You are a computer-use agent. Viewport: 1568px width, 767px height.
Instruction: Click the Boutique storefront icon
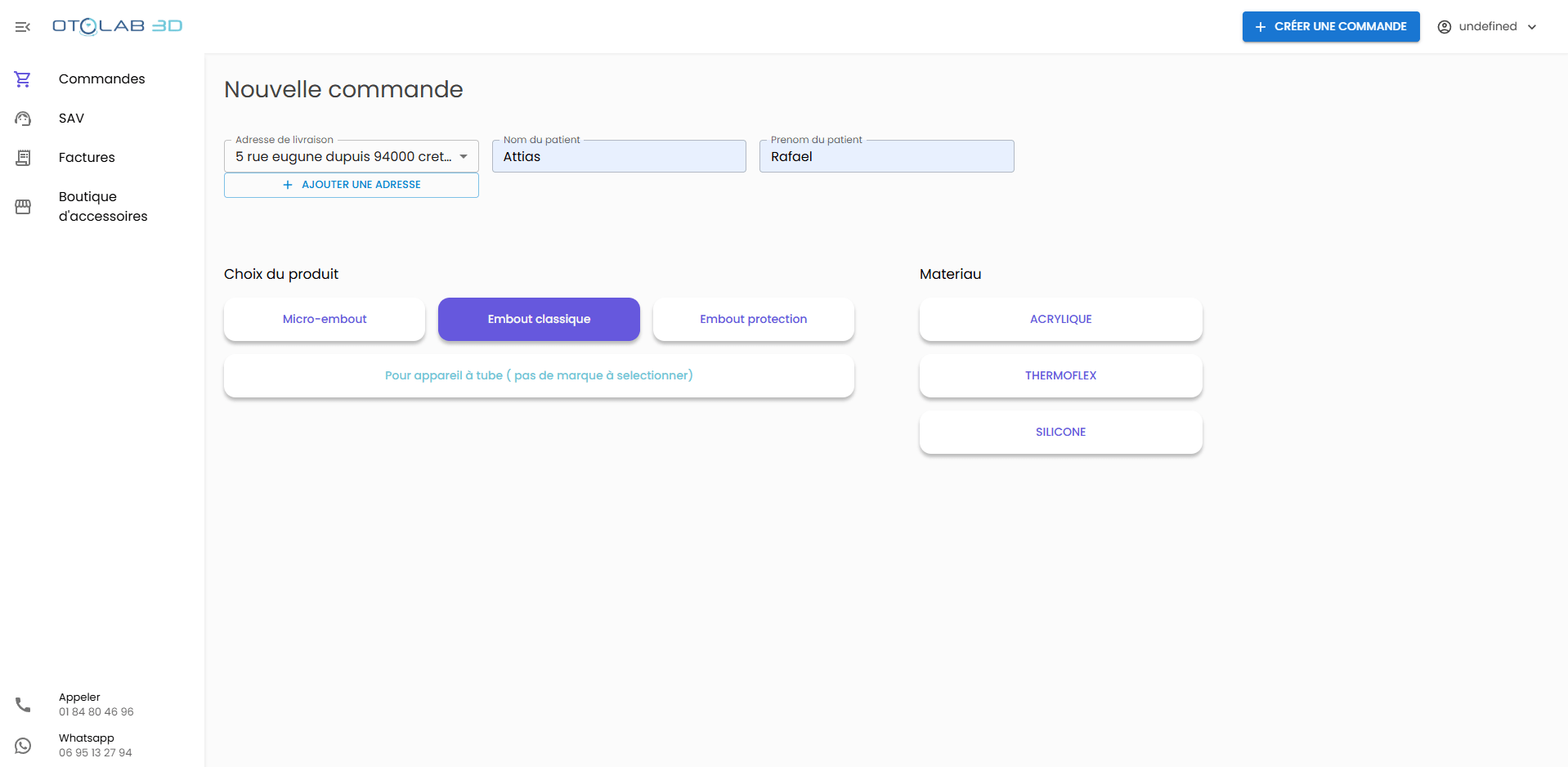(23, 207)
